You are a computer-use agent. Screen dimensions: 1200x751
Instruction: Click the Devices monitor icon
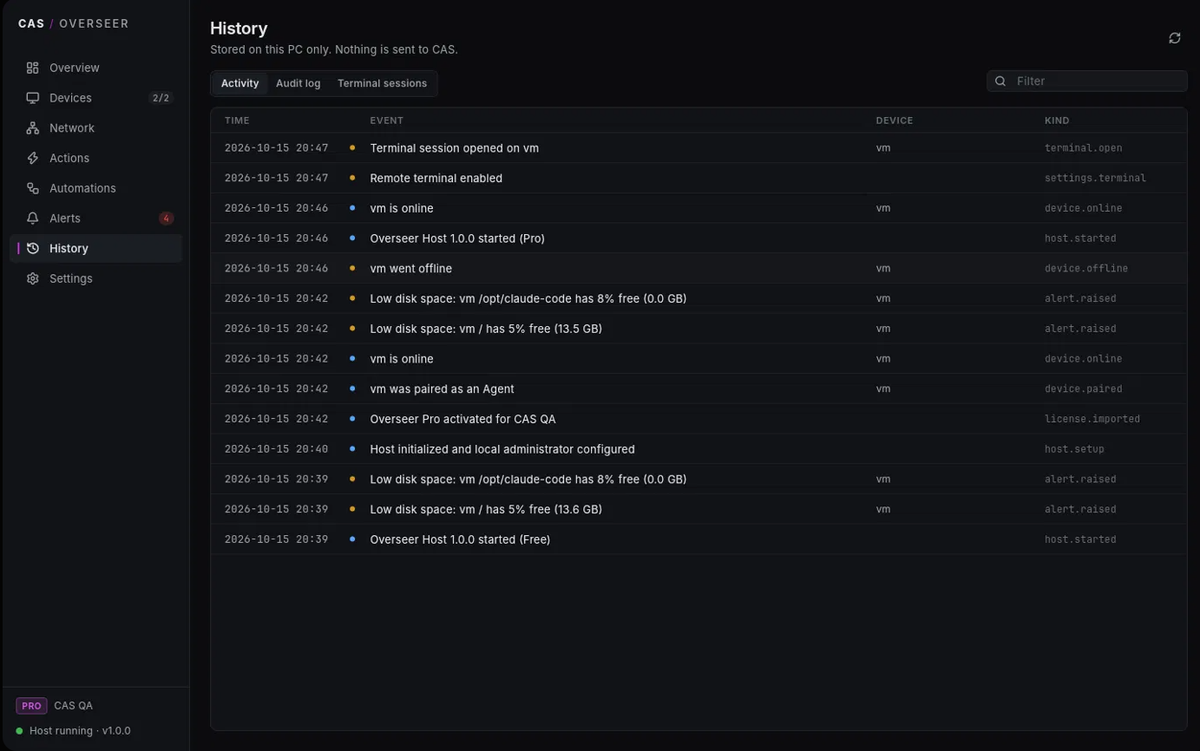click(33, 98)
